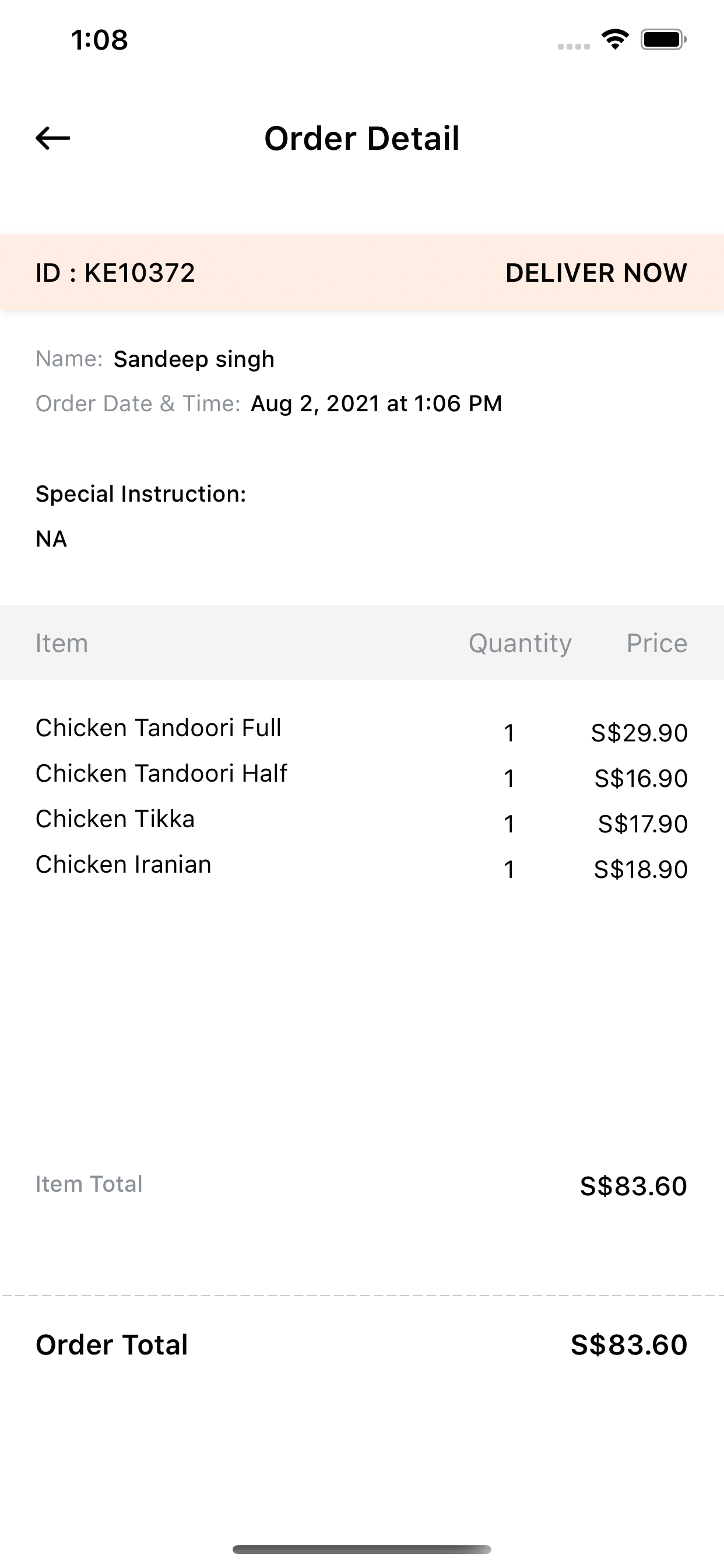Screen dimensions: 724x1568
Task: Tap the back arrow icon
Action: coord(53,138)
